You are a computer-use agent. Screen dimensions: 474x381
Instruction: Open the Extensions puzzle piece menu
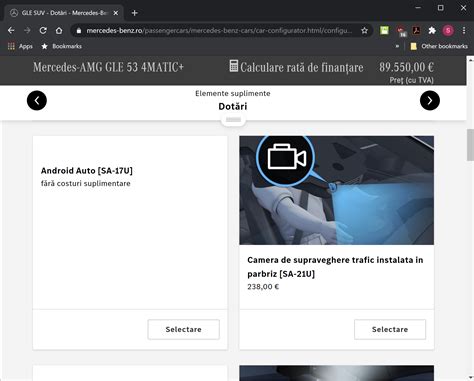(x=432, y=31)
